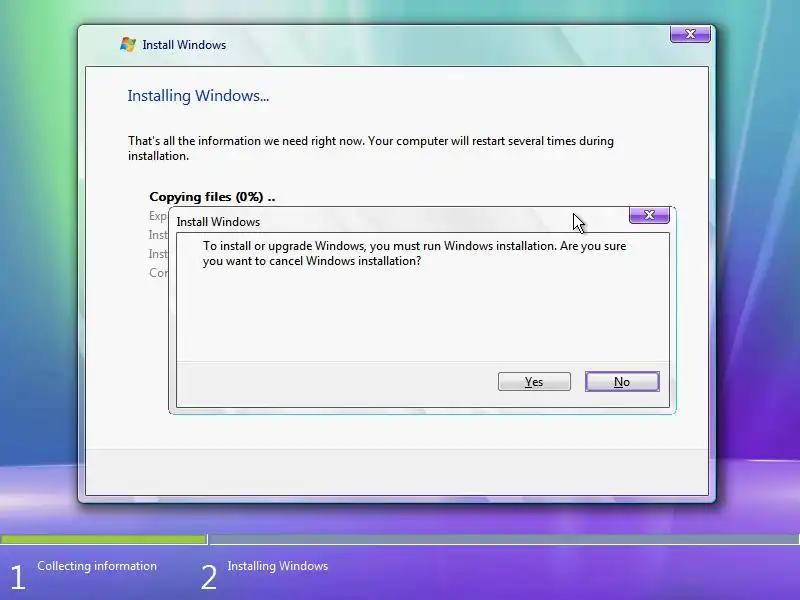This screenshot has width=800, height=600.
Task: Click the 'Installing Windows' step 2 label
Action: point(278,566)
